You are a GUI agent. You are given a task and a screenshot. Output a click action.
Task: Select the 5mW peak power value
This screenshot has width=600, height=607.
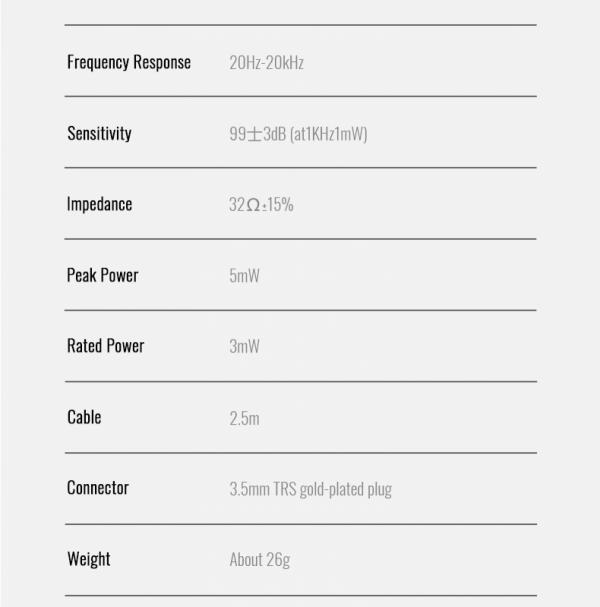244,276
